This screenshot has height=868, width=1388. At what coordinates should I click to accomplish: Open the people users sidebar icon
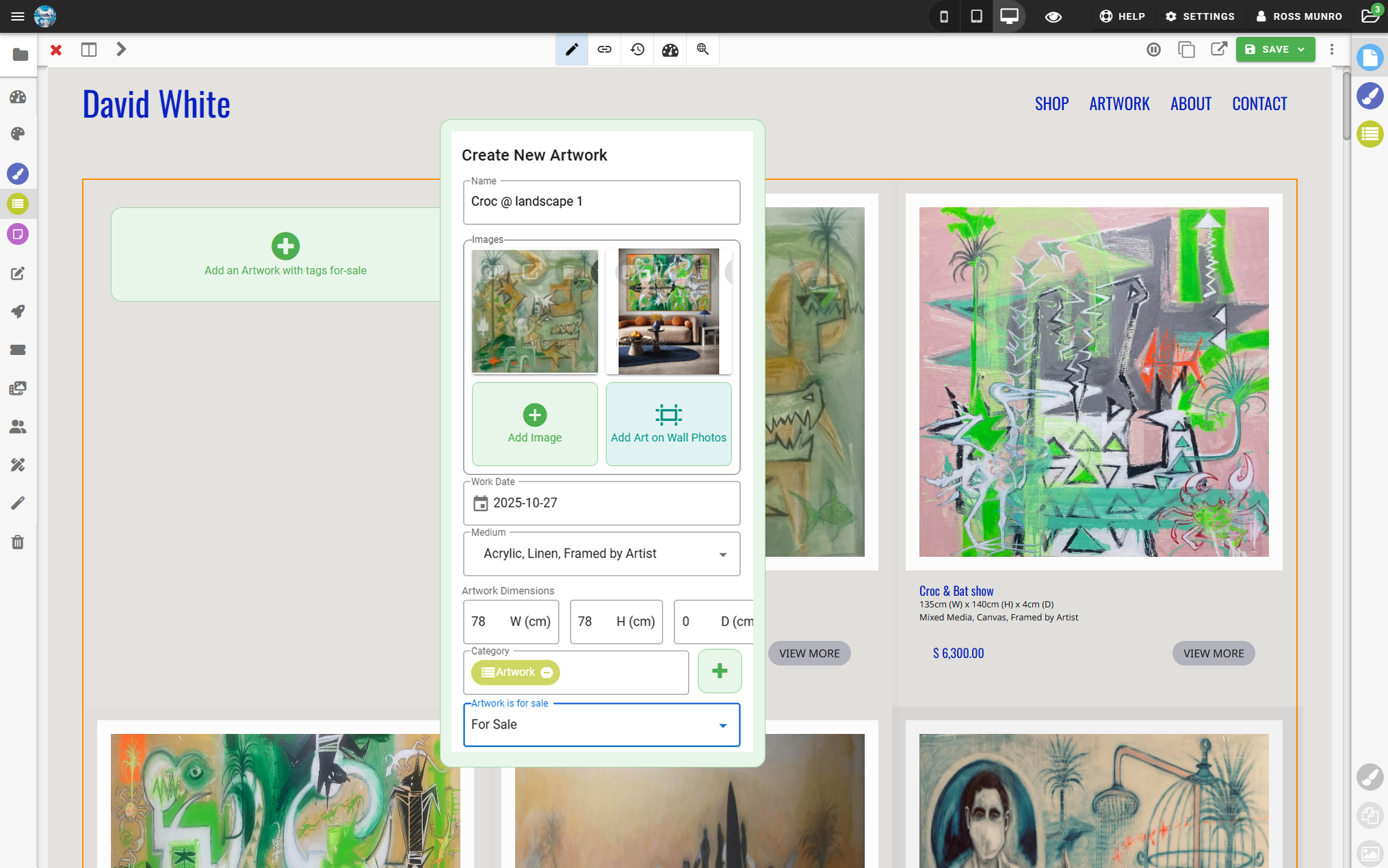(18, 427)
